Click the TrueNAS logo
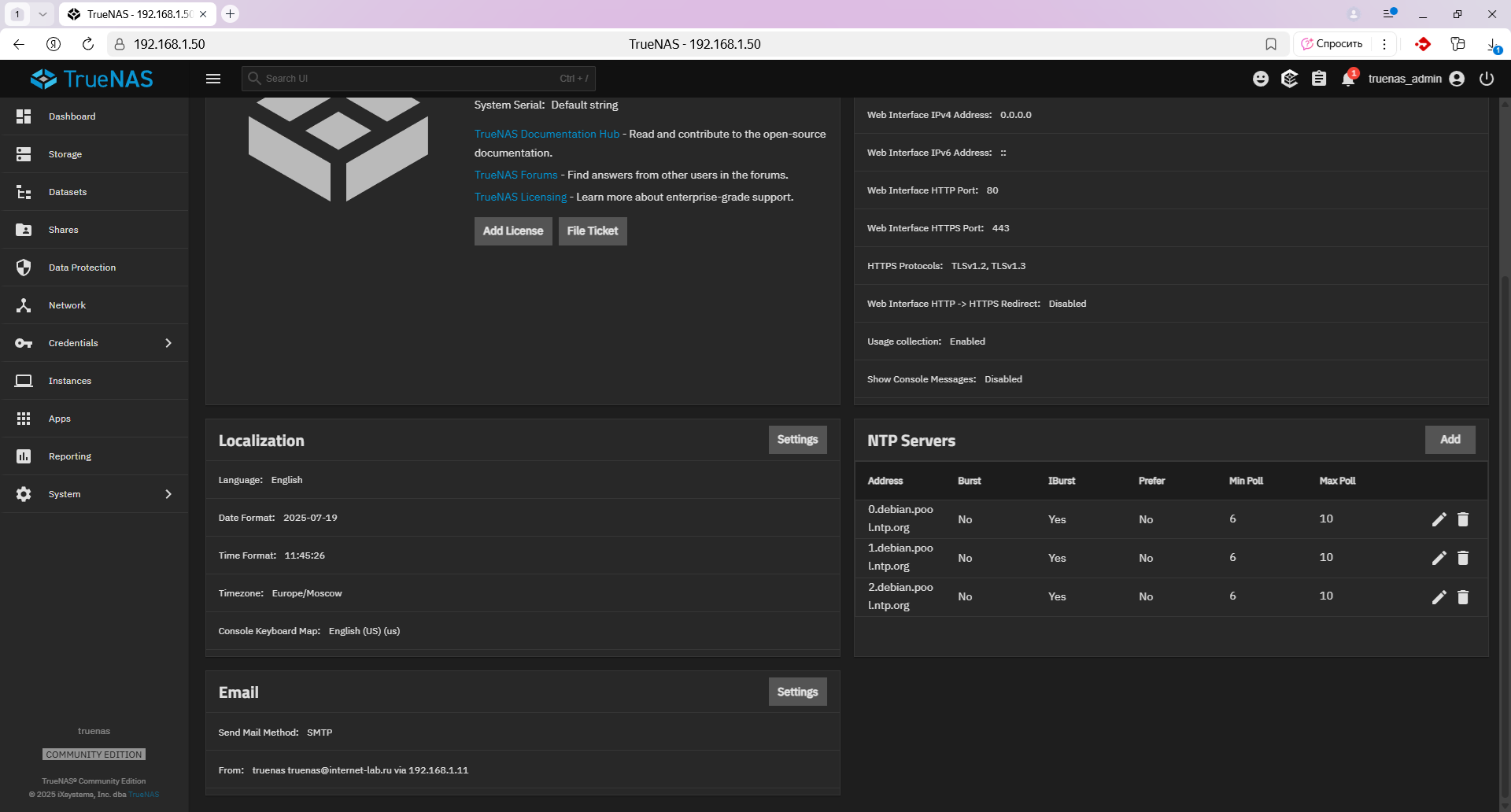The width and height of the screenshot is (1511, 812). click(92, 79)
